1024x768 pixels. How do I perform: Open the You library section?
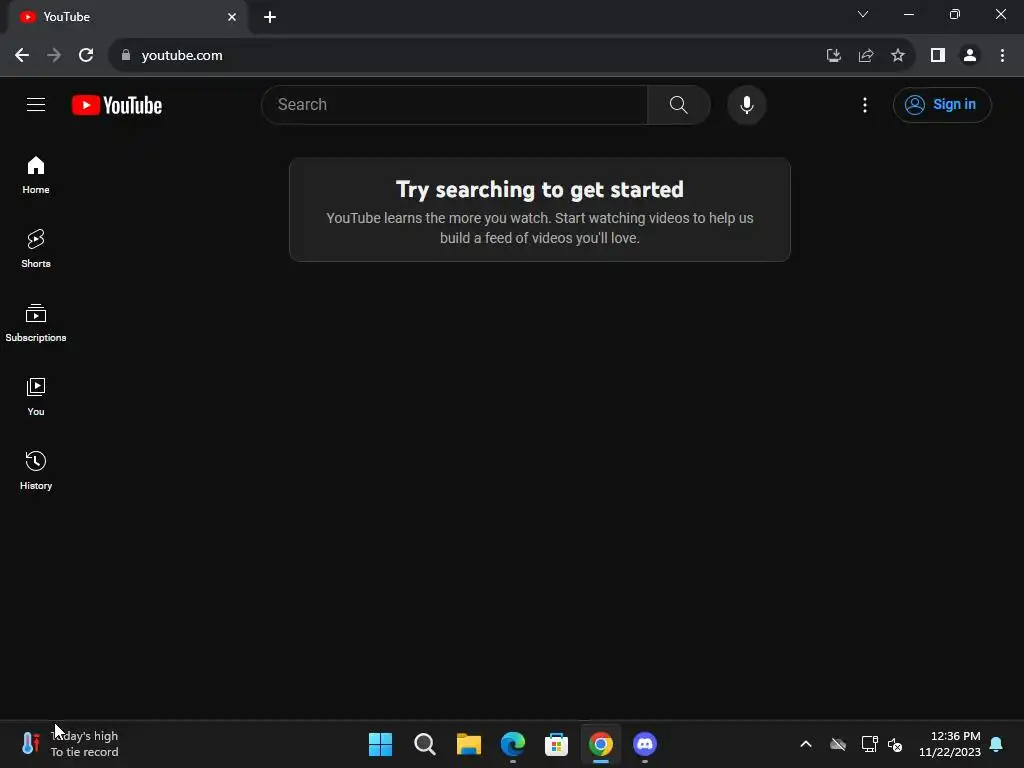tap(36, 396)
